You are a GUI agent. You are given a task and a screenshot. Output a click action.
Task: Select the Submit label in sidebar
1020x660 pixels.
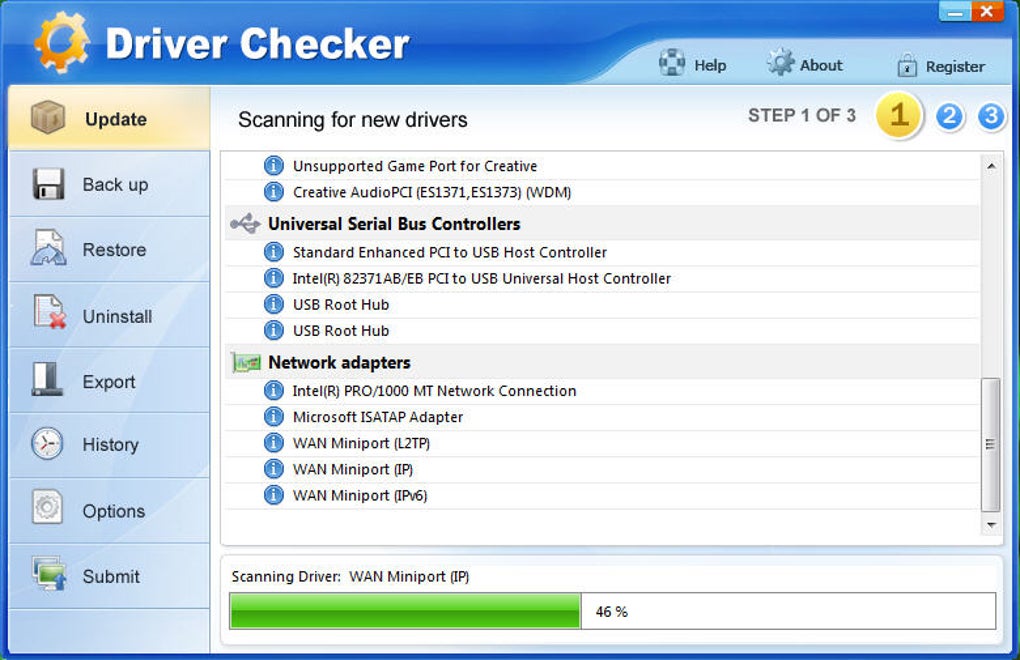[x=111, y=576]
